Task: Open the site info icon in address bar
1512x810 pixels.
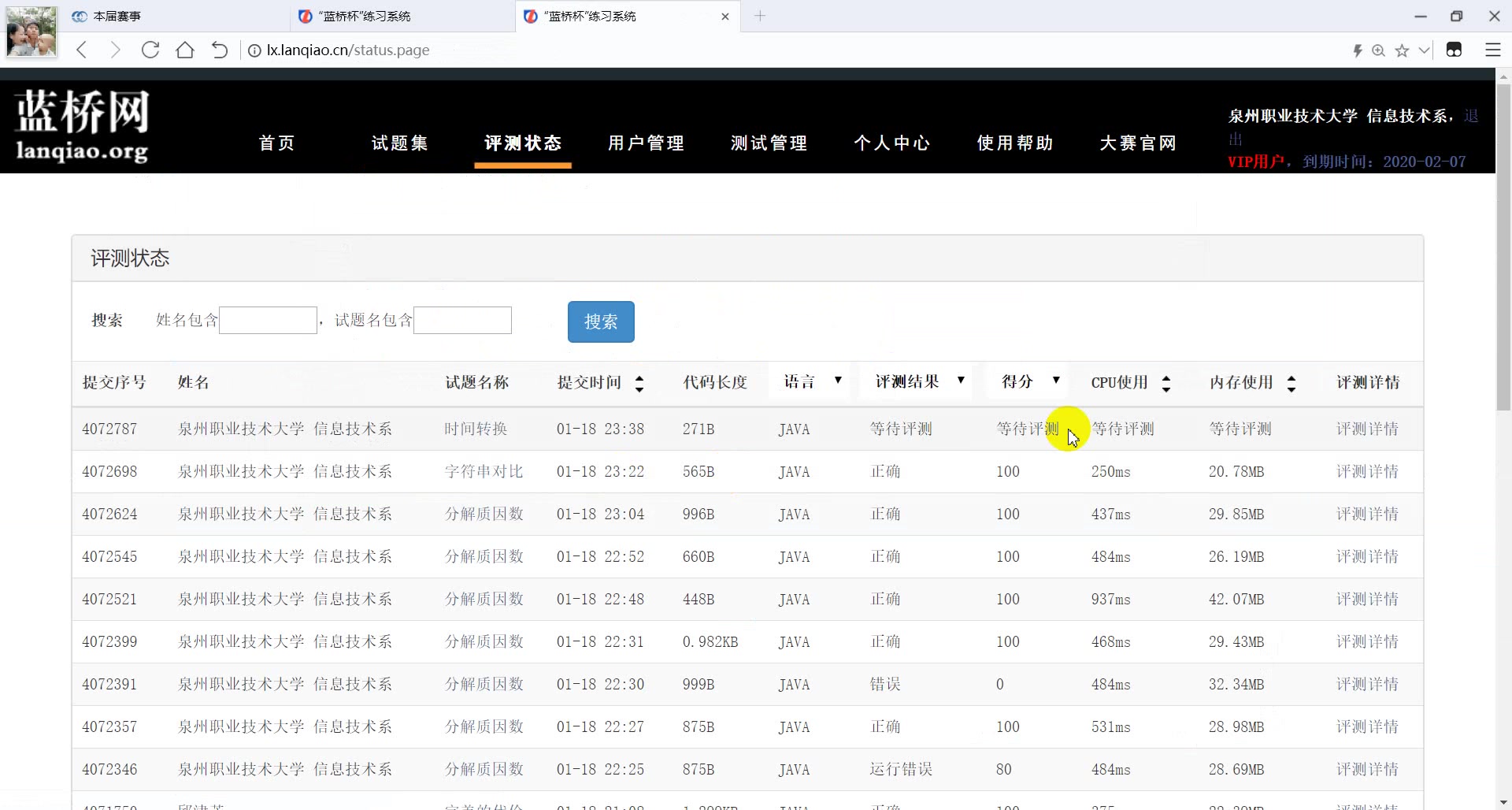Action: (x=254, y=50)
